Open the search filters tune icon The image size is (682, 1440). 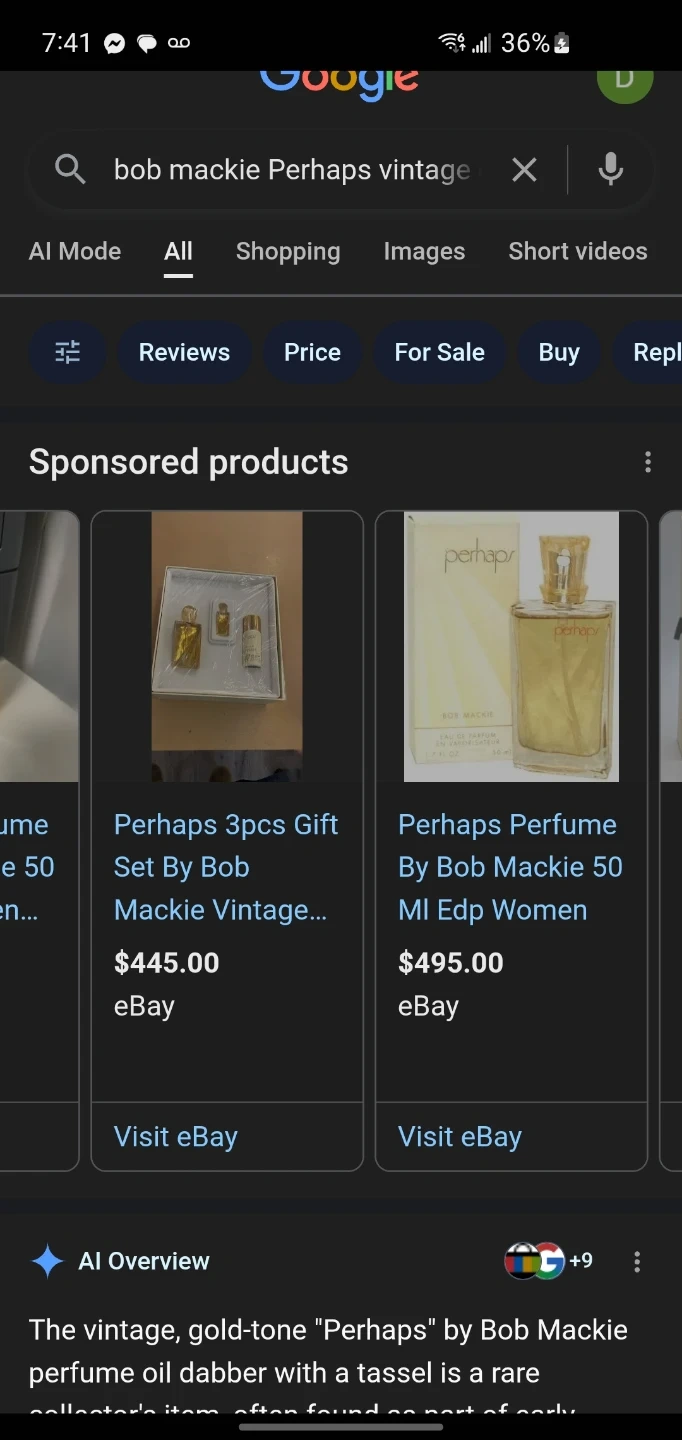(68, 352)
